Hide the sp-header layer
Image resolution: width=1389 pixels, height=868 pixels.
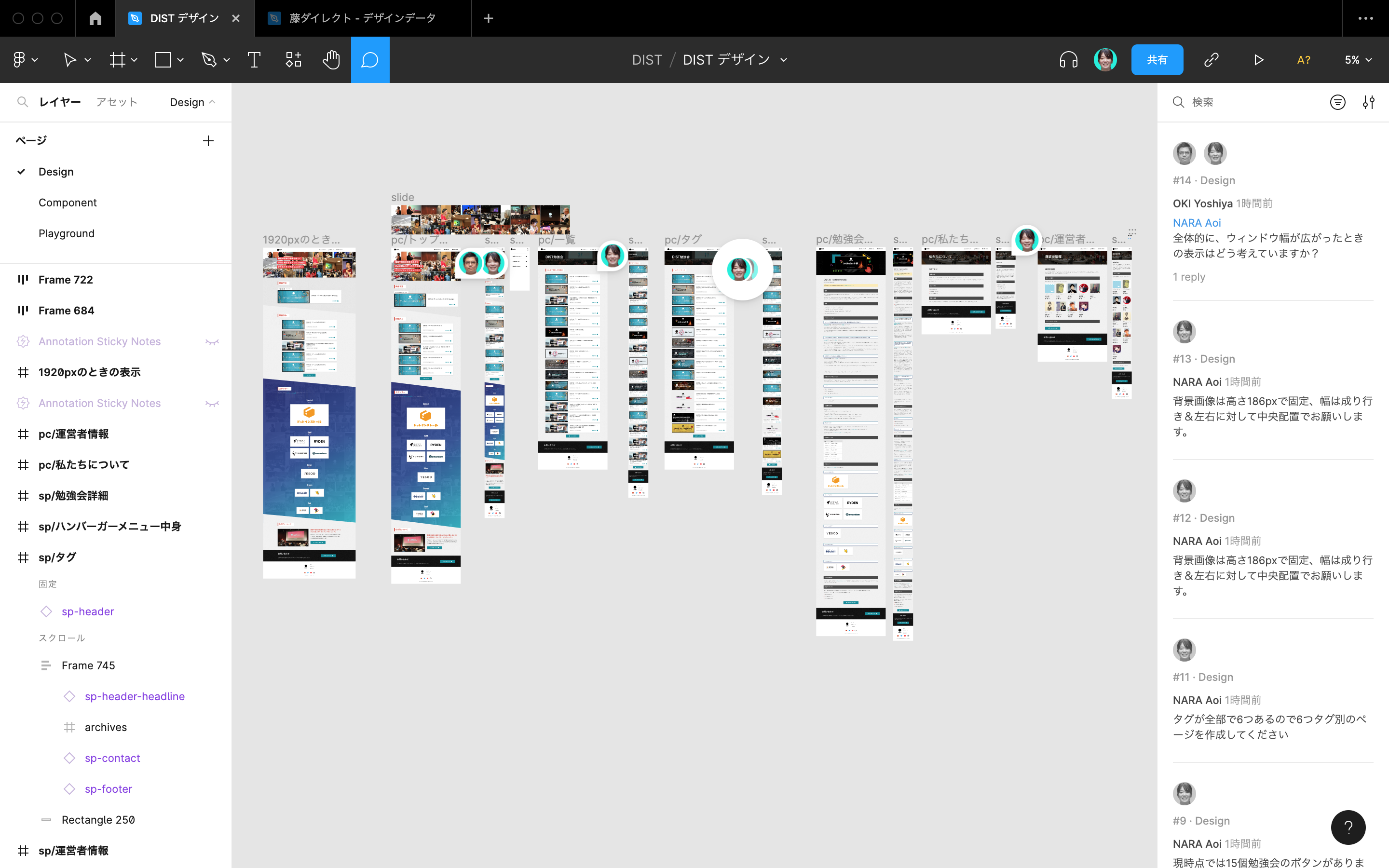pyautogui.click(x=210, y=611)
